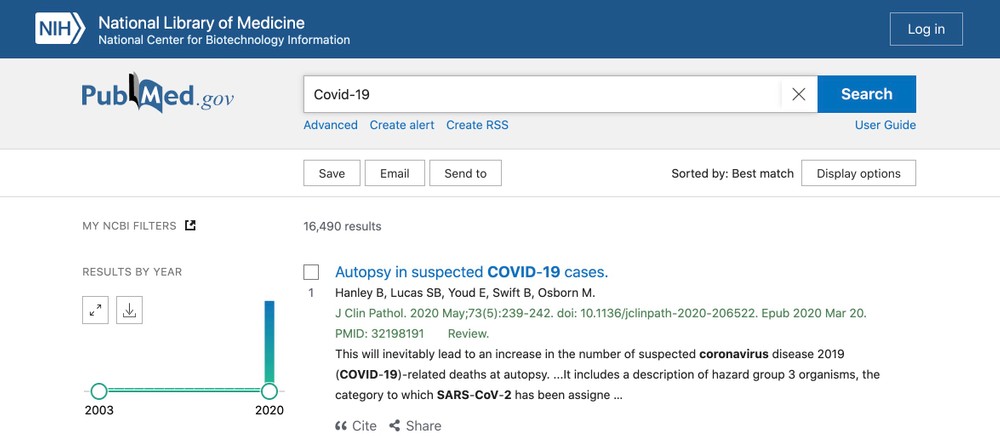Click the Create alert link

[402, 125]
